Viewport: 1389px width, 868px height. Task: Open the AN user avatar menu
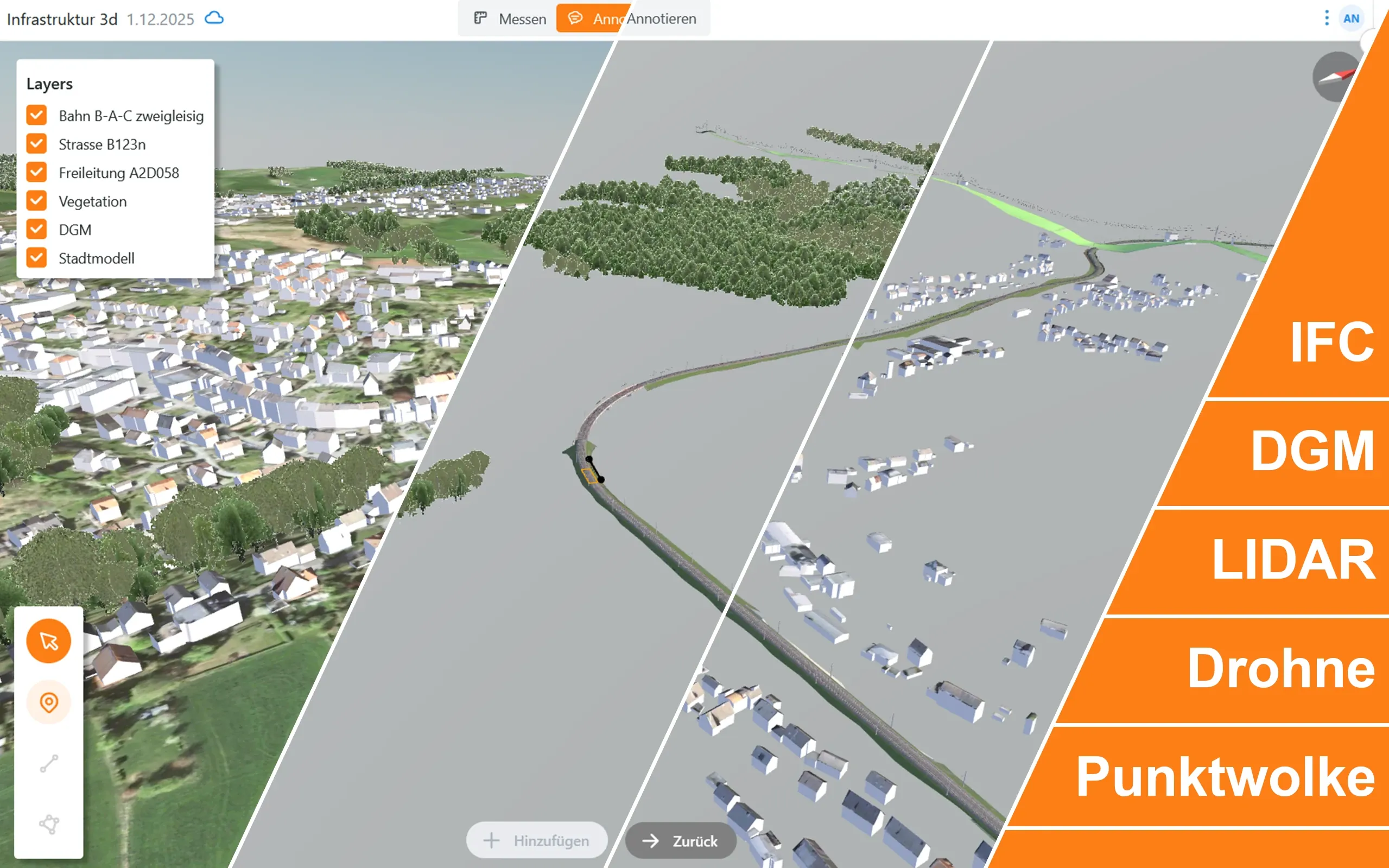point(1350,18)
